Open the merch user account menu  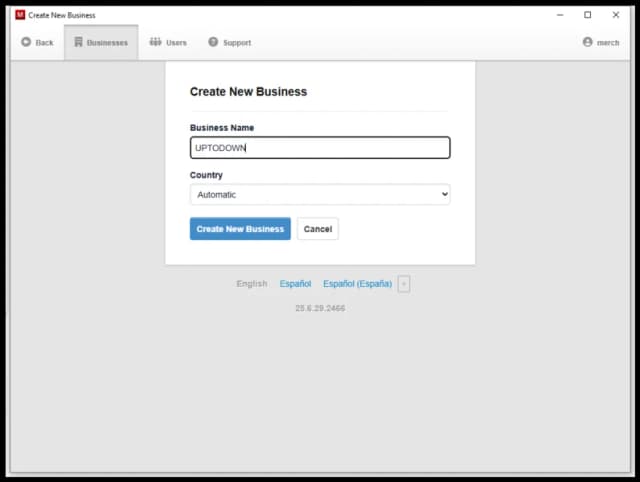pos(601,42)
